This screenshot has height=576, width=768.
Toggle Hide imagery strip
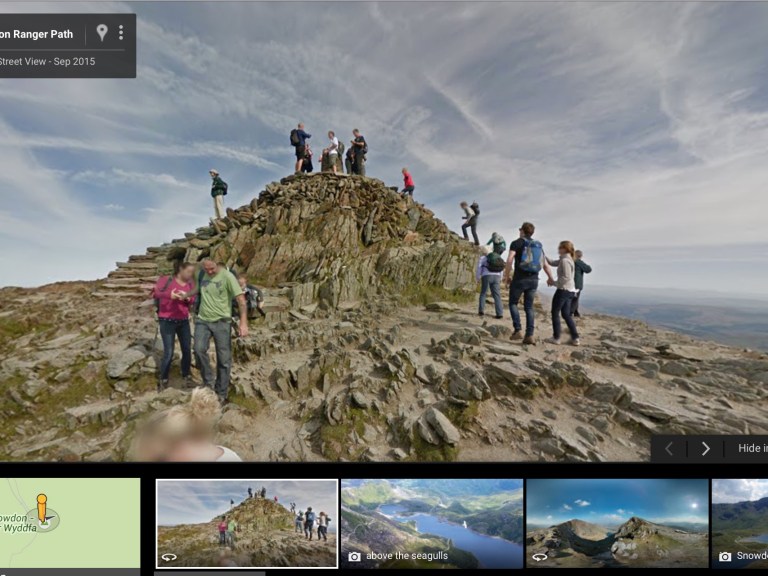(x=750, y=448)
